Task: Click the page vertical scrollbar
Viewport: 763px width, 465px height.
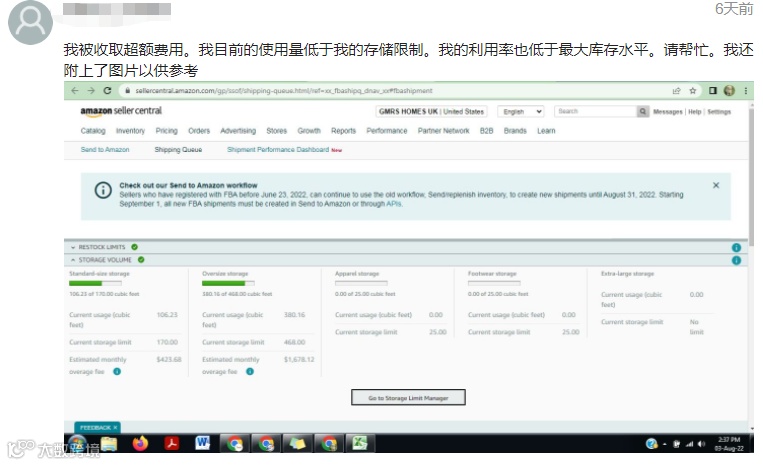Action: pos(751,178)
